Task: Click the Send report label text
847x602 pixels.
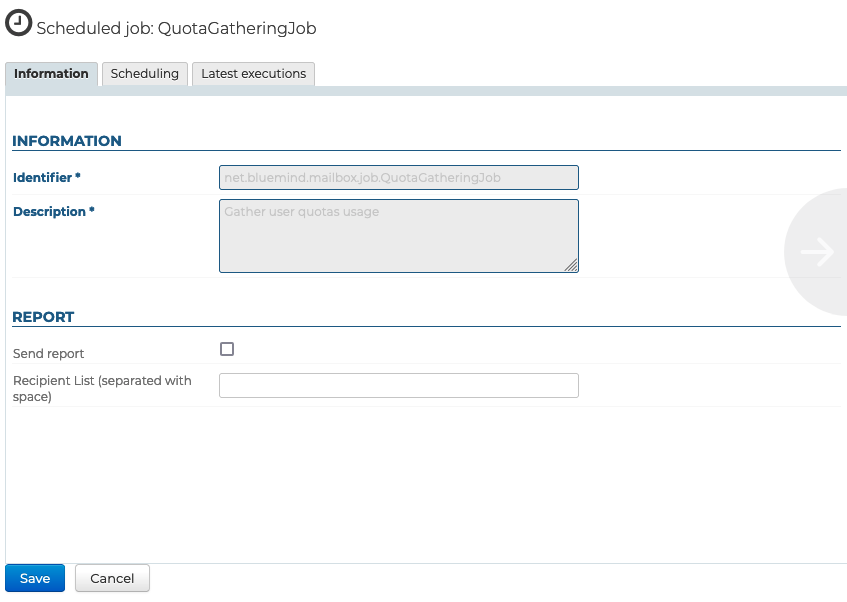Action: (x=49, y=354)
